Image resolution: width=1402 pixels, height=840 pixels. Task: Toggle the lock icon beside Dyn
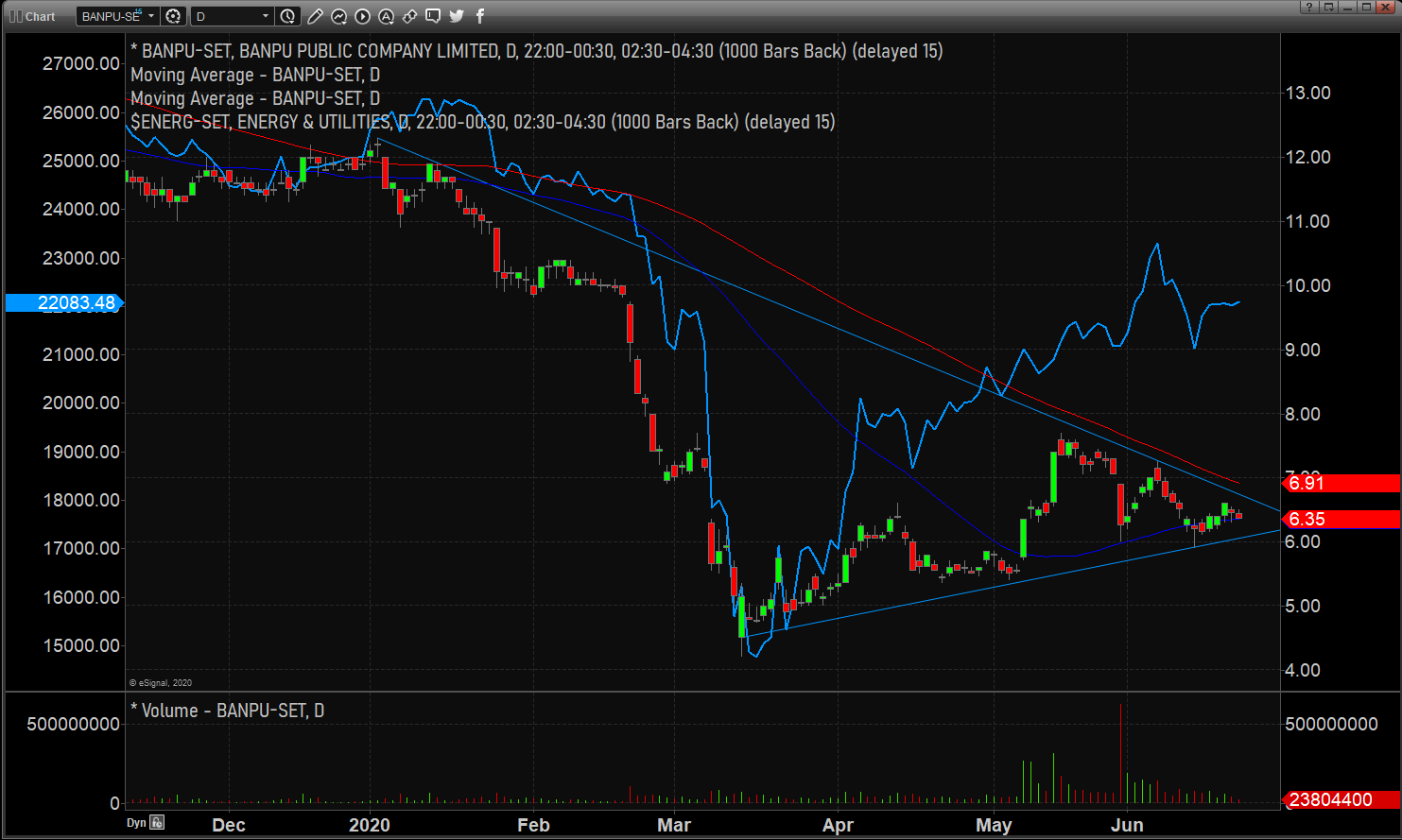(157, 823)
